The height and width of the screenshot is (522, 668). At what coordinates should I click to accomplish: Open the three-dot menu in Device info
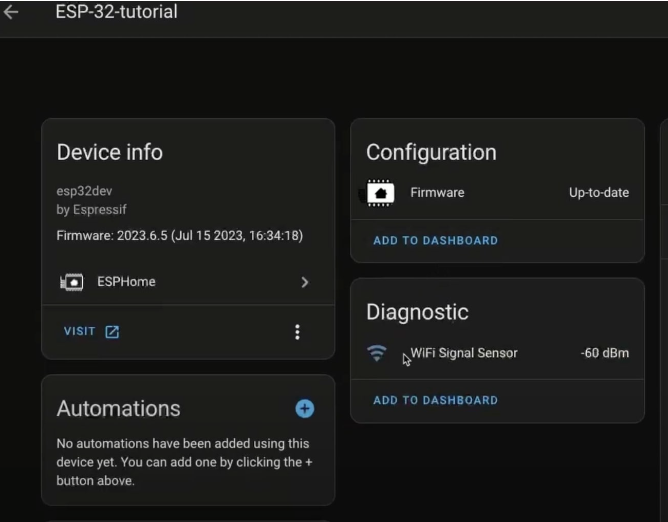297,332
